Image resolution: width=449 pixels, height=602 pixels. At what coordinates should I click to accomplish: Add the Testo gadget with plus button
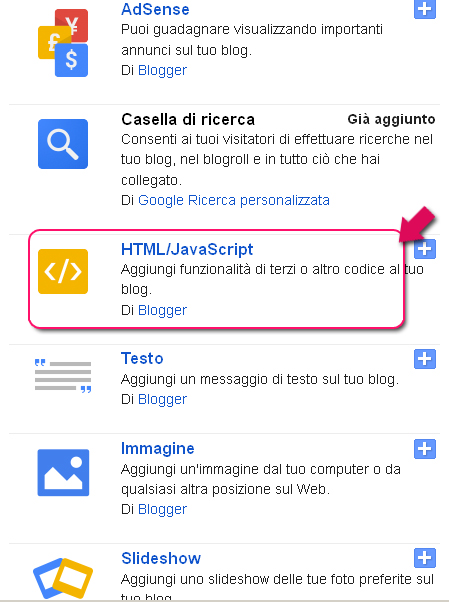[425, 359]
